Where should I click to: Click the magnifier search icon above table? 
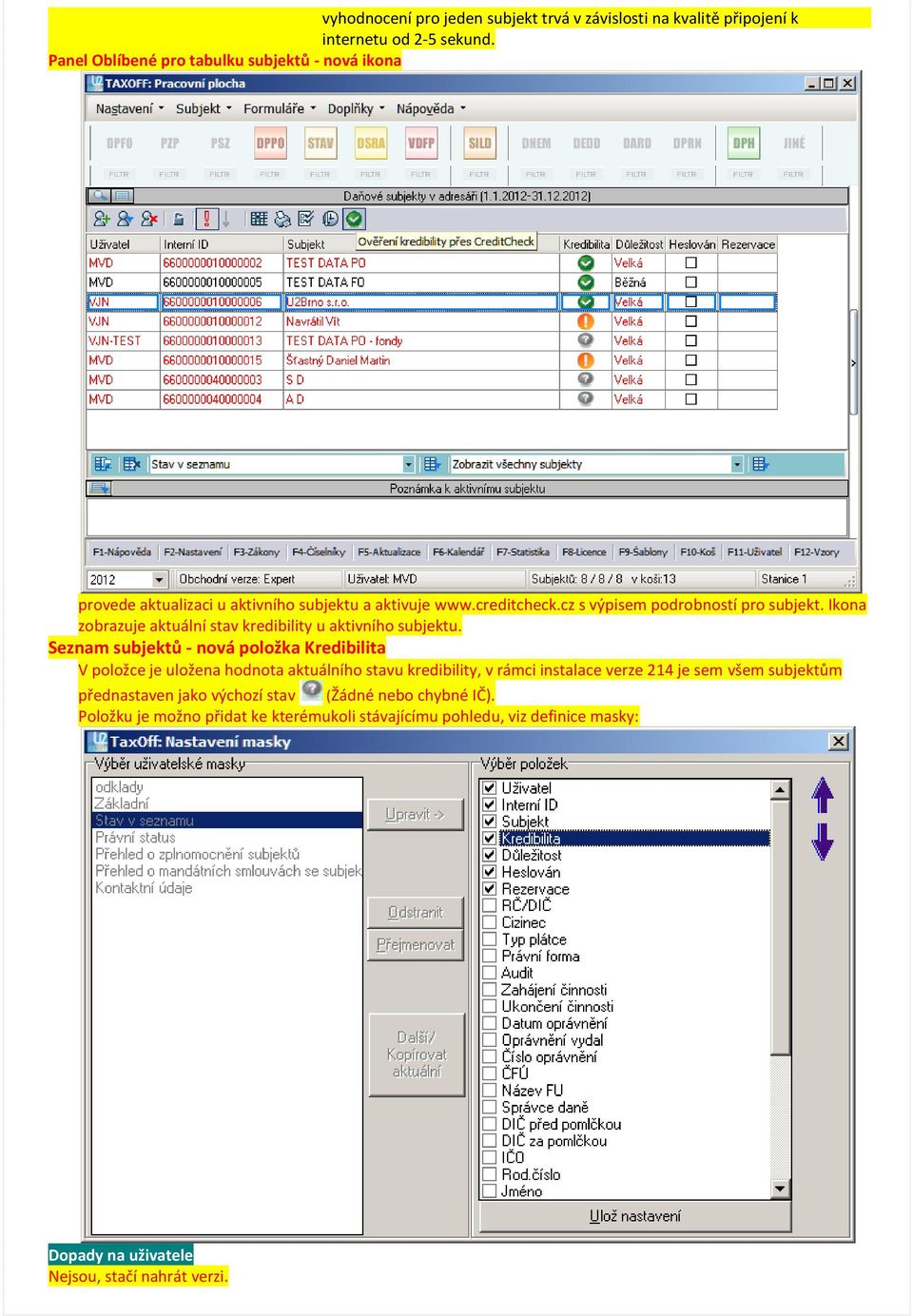pyautogui.click(x=99, y=196)
